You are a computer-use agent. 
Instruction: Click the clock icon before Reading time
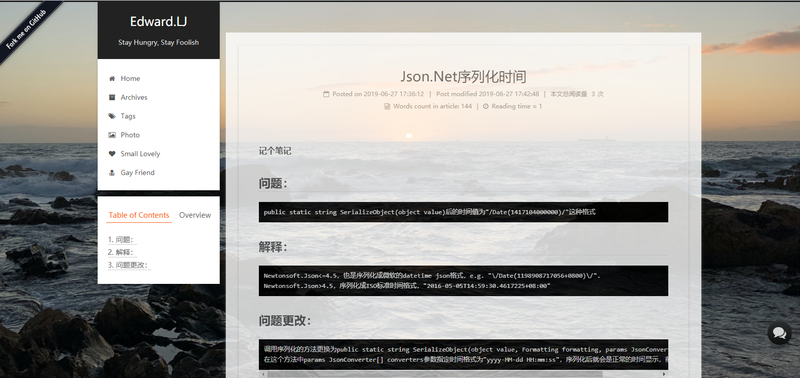(x=486, y=107)
